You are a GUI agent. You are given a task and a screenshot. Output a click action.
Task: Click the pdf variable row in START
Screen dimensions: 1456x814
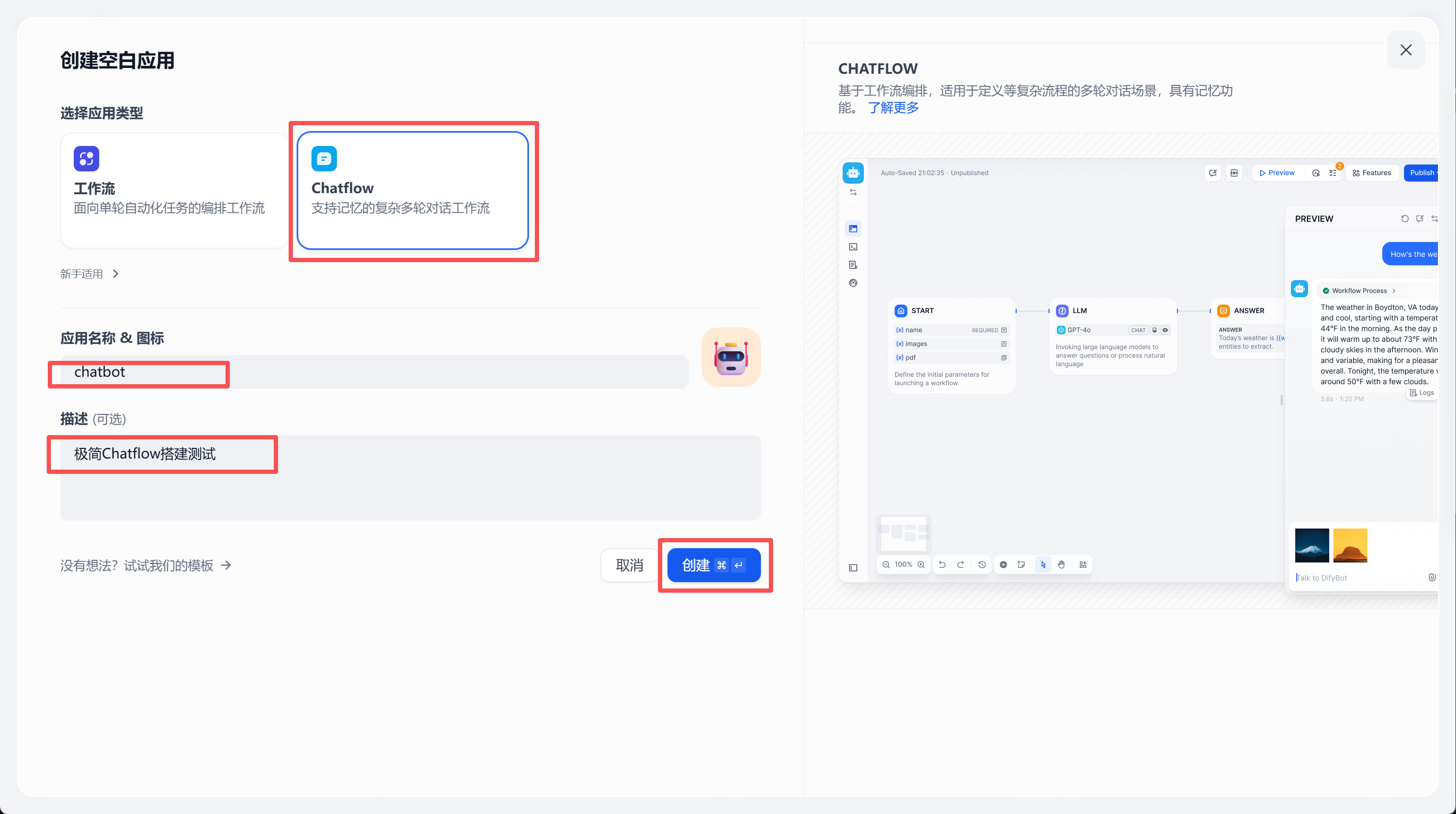point(951,358)
